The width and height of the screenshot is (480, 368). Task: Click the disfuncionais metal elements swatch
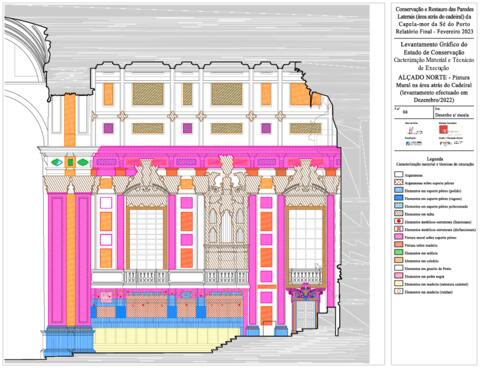click(x=399, y=229)
